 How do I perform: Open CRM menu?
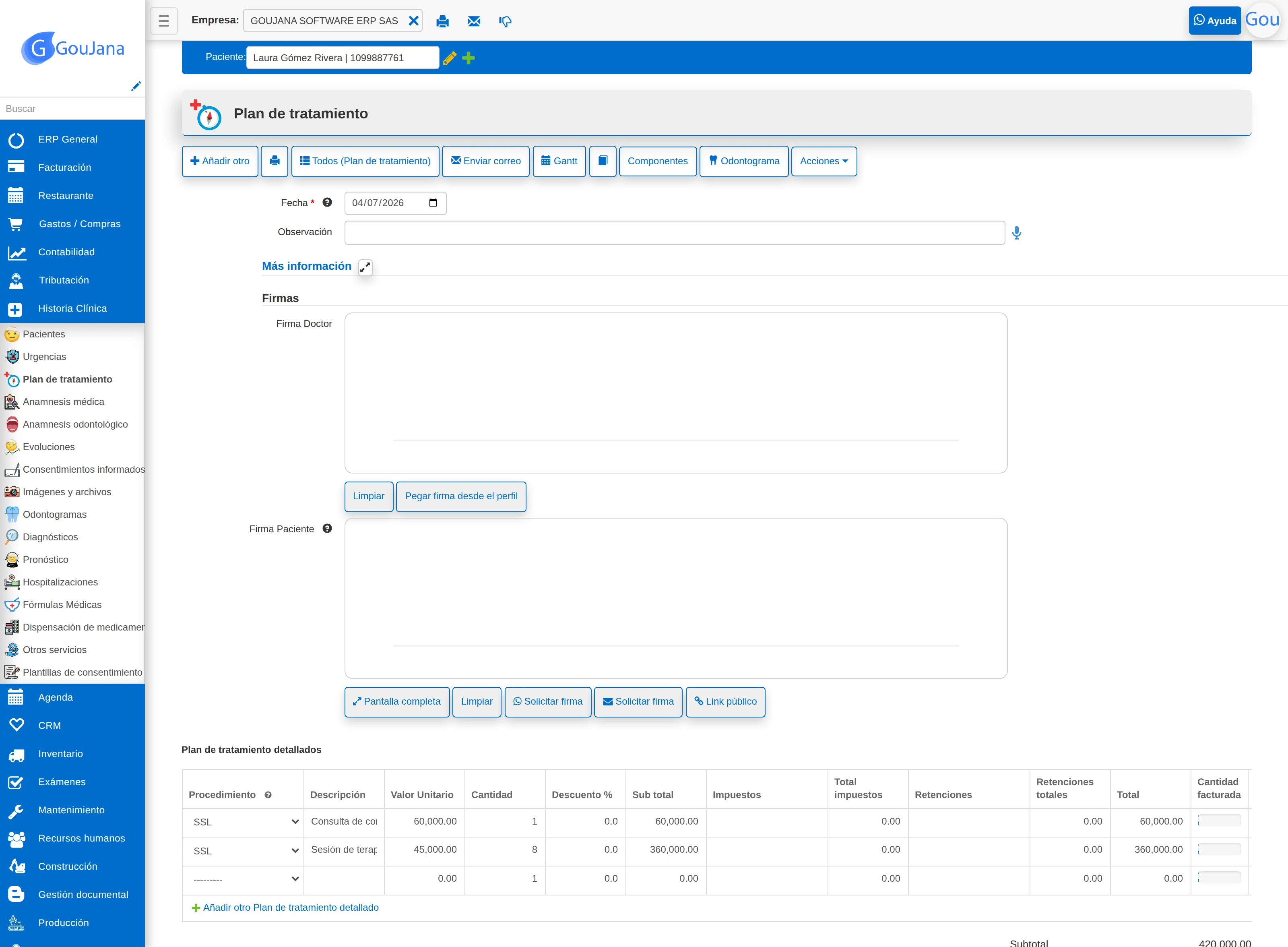pyautogui.click(x=72, y=726)
